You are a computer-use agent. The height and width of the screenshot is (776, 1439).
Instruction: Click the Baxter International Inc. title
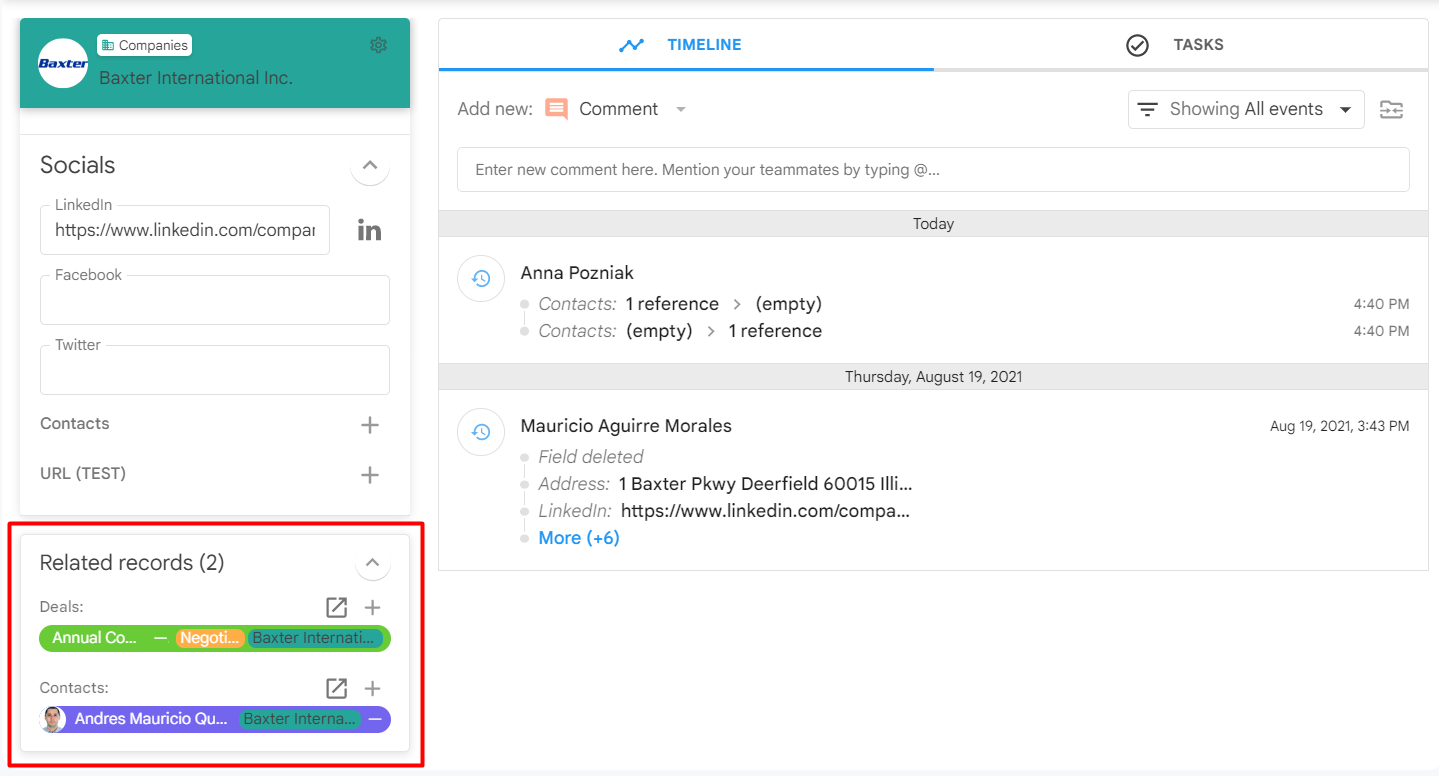[x=196, y=77]
